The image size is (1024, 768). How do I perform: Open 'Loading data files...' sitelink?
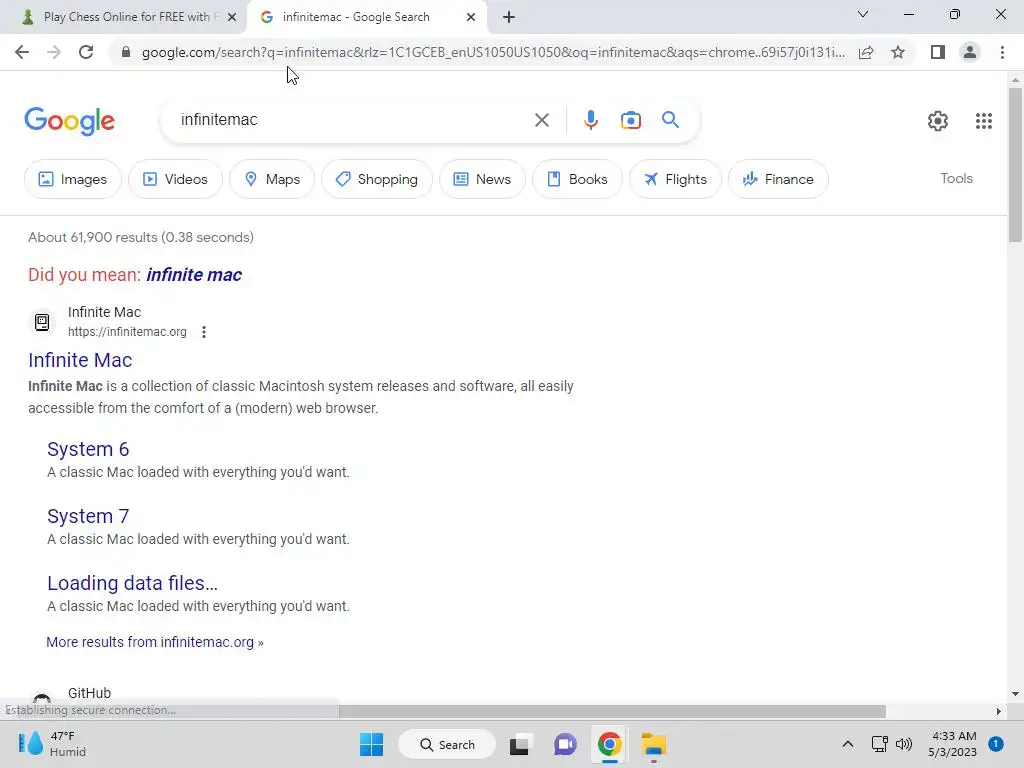tap(133, 583)
